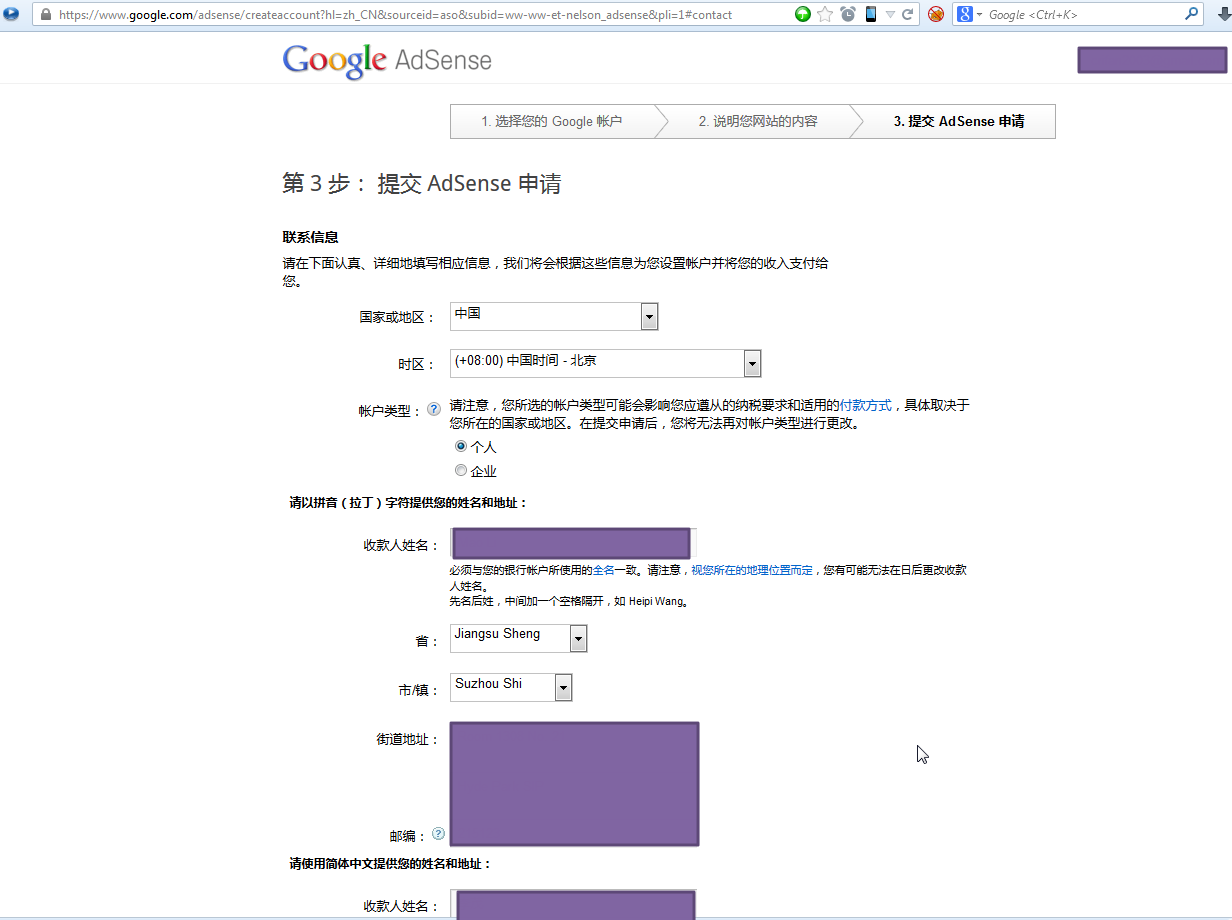Bookmark this page with the star icon

click(825, 14)
